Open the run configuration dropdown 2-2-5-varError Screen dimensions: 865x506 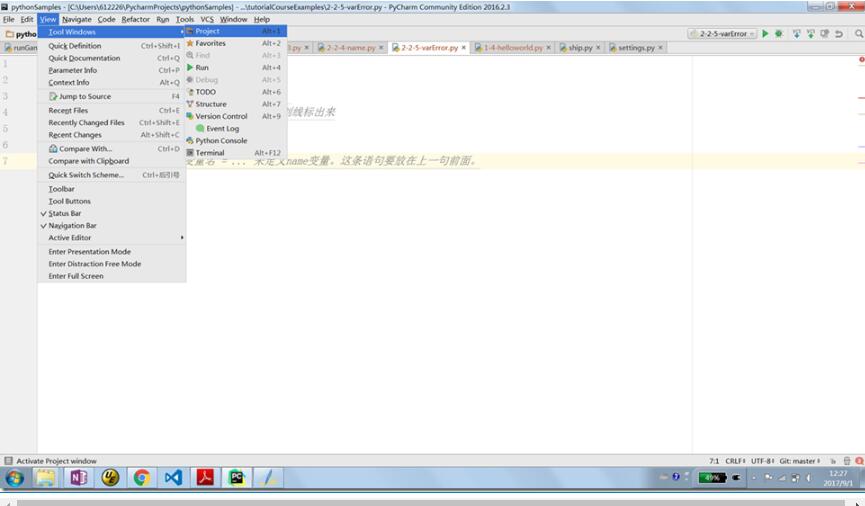click(x=722, y=34)
